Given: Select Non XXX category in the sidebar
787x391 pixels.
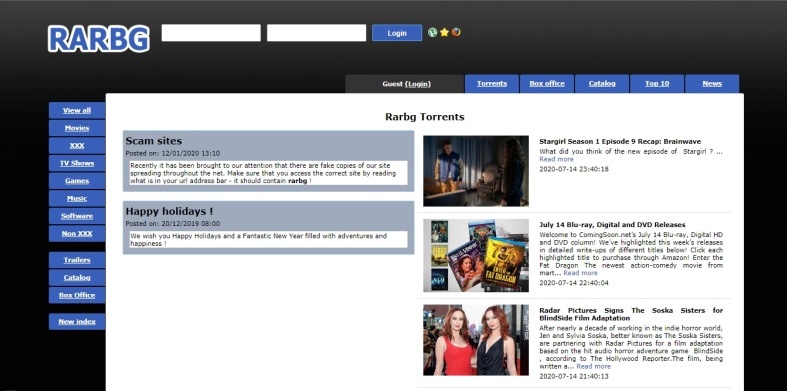Looking at the screenshot, I should pyautogui.click(x=77, y=233).
